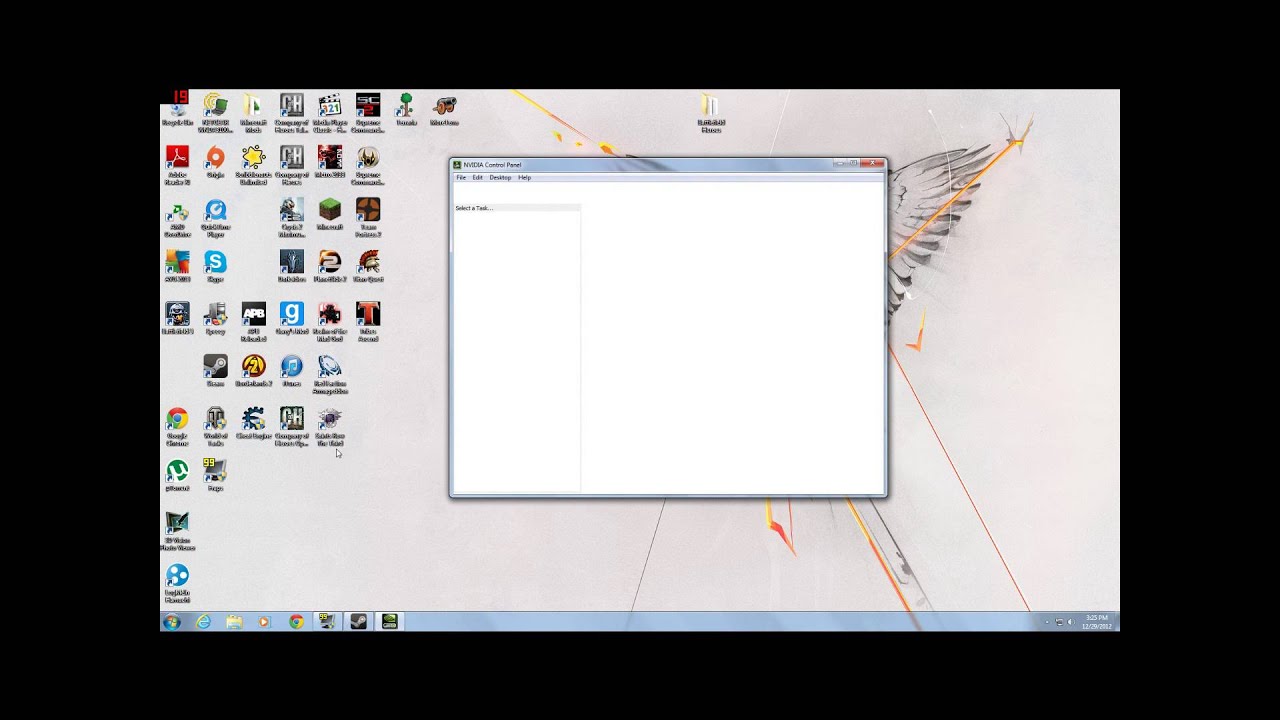This screenshot has height=720, width=1280.
Task: Switch to Fraps on the taskbar
Action: (327, 621)
